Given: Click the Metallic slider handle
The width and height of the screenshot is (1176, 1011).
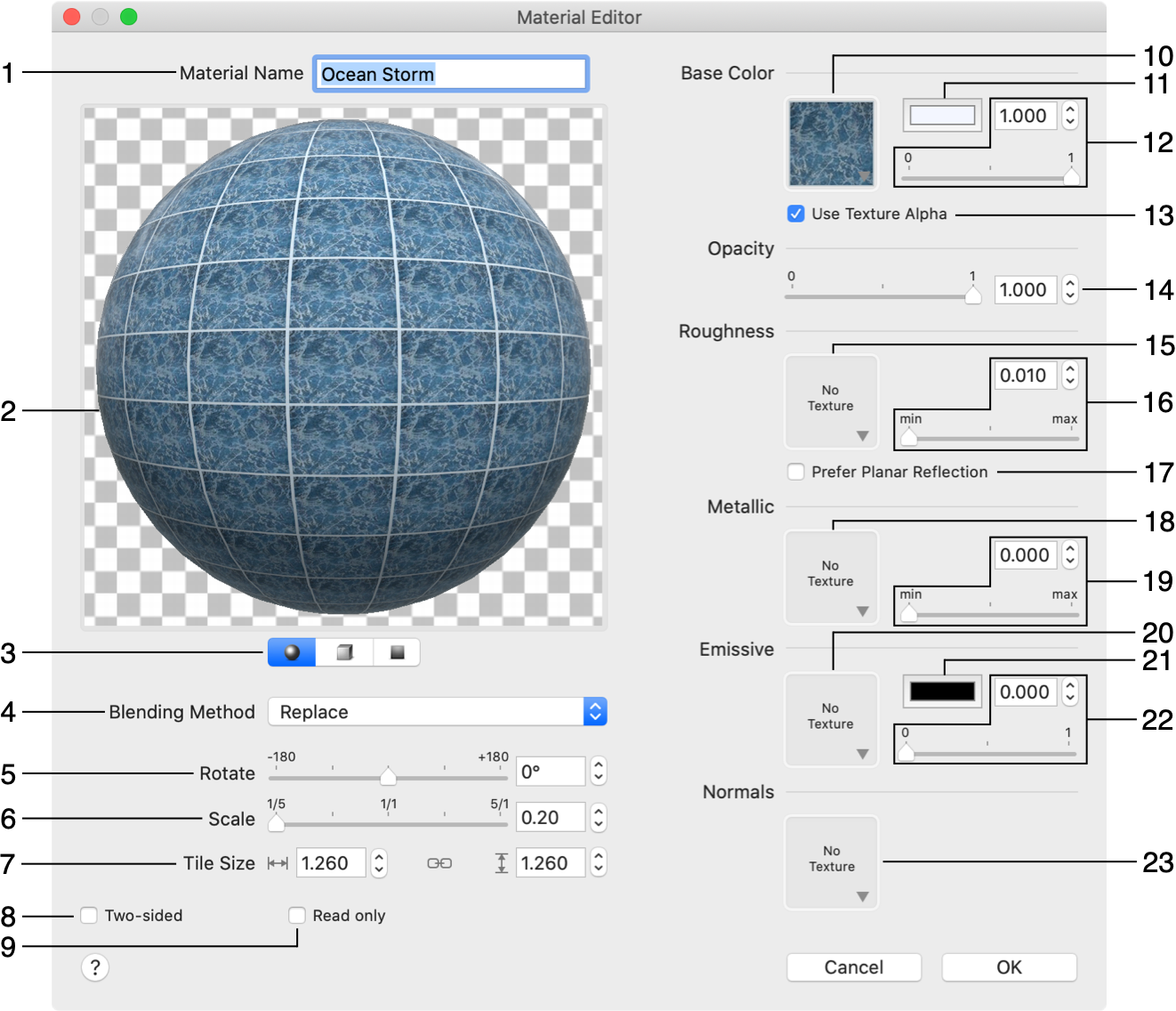Looking at the screenshot, I should pyautogui.click(x=909, y=612).
